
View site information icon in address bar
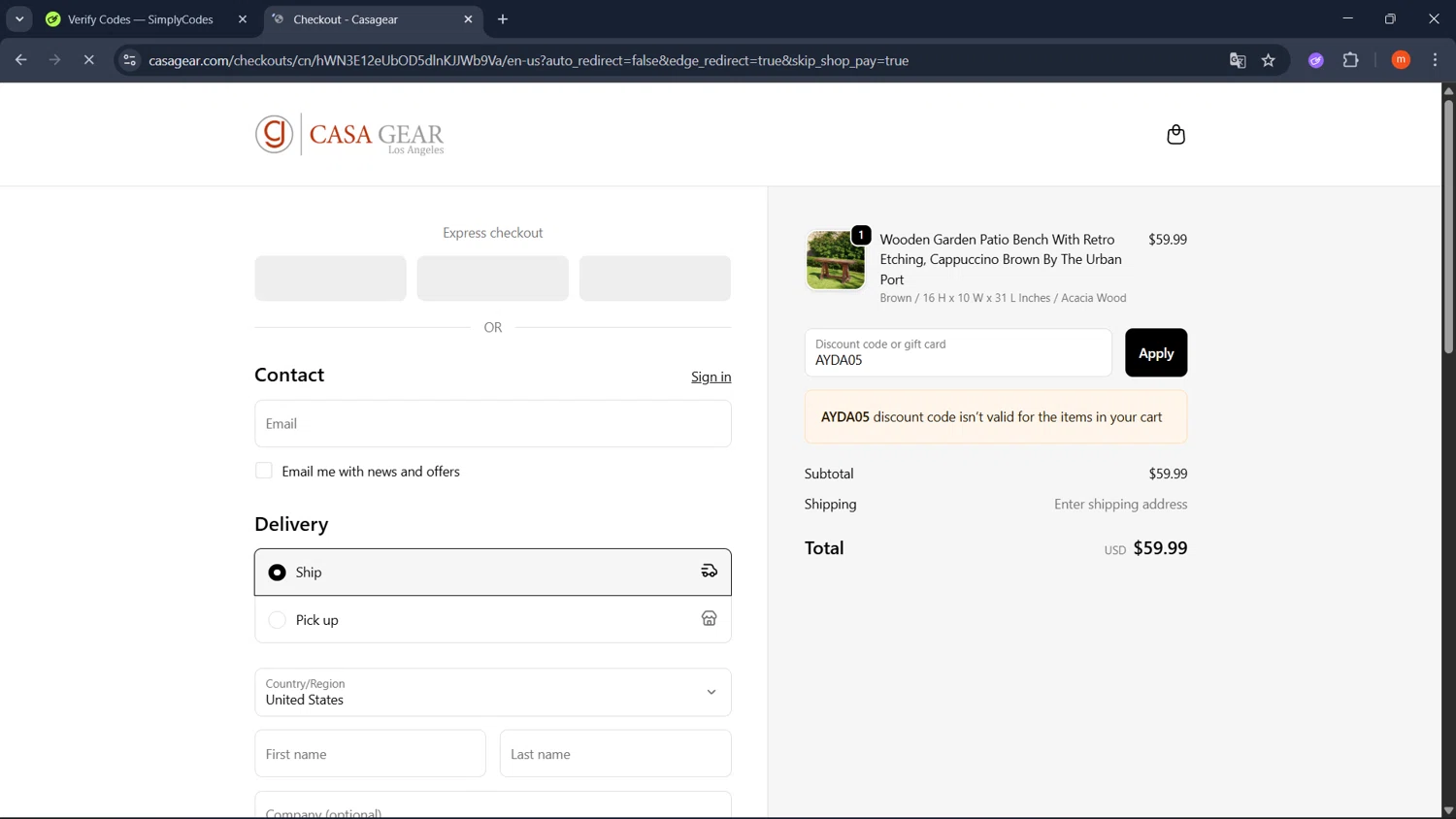pyautogui.click(x=129, y=60)
